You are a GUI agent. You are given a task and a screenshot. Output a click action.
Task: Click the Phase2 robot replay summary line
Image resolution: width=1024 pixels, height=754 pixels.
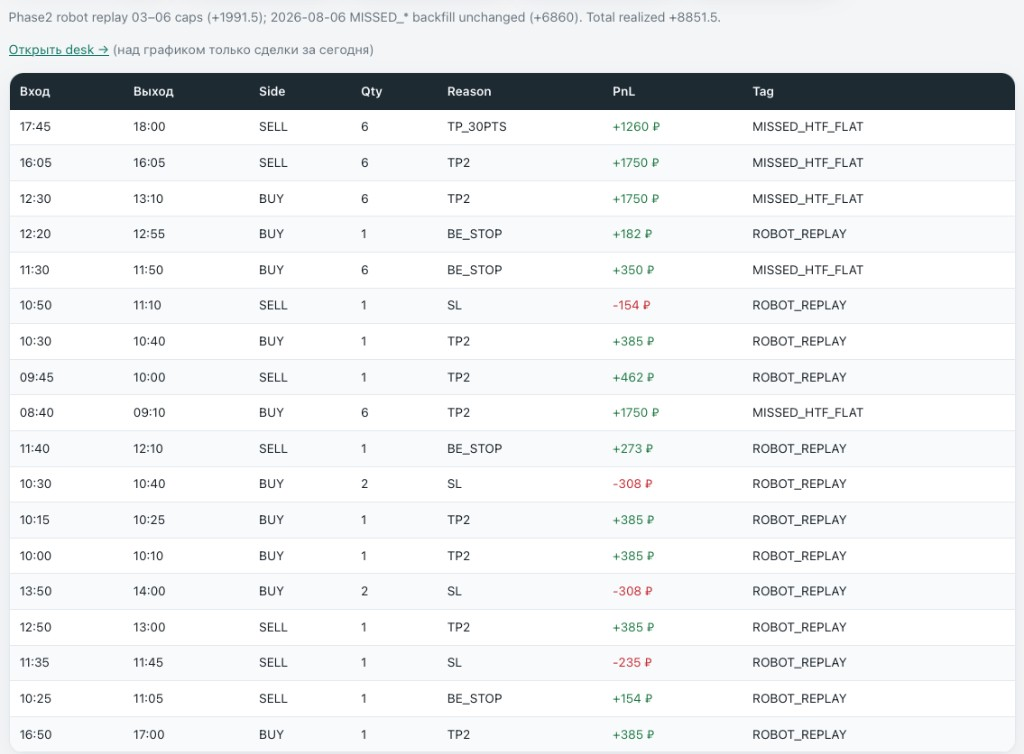point(364,18)
